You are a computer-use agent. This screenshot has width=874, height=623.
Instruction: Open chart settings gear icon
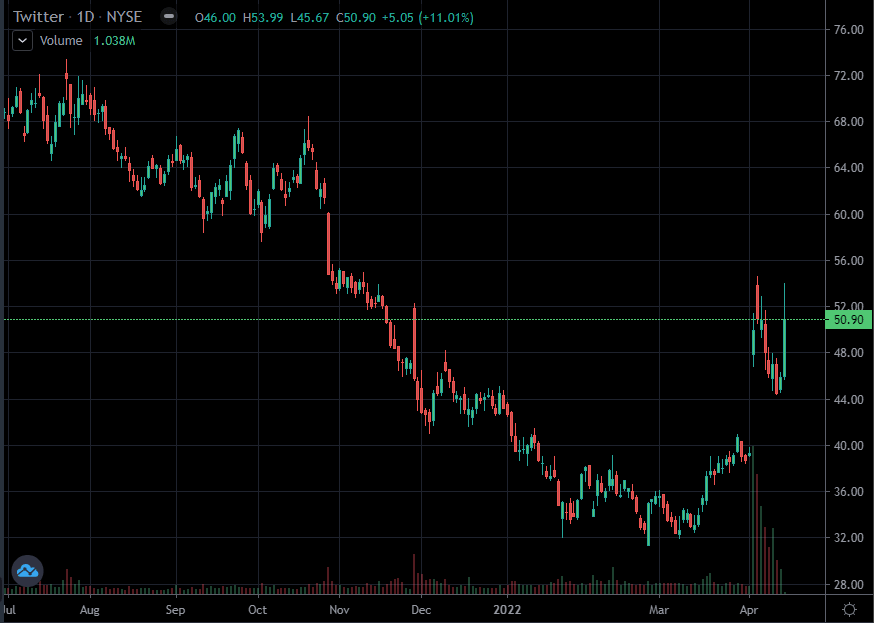coord(849,609)
